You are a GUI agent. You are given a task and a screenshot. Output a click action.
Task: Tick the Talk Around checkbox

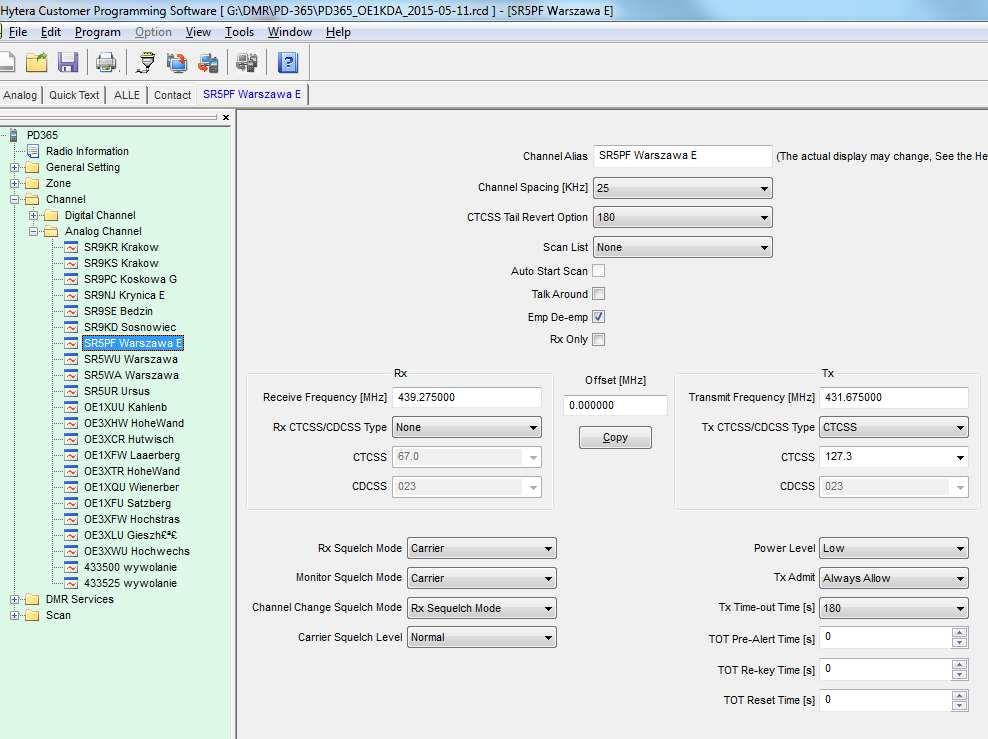click(599, 294)
